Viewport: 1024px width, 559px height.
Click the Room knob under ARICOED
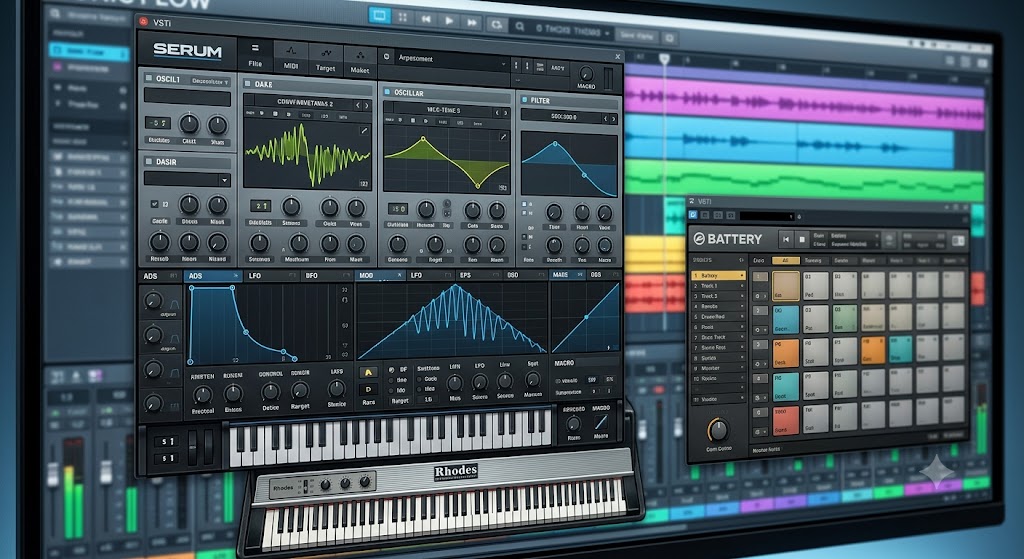point(573,423)
